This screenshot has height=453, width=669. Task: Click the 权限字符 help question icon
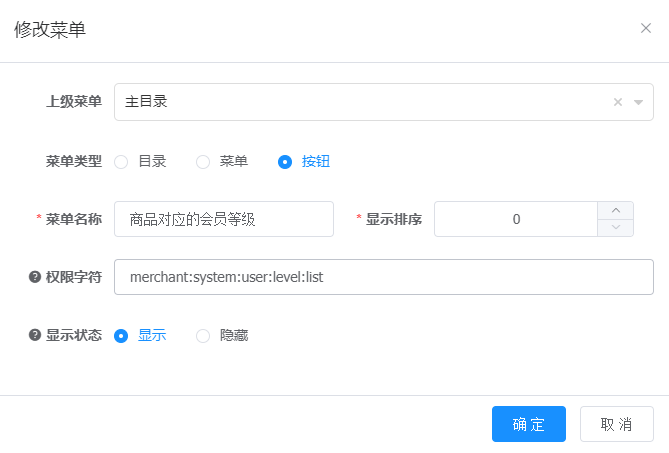(x=35, y=277)
